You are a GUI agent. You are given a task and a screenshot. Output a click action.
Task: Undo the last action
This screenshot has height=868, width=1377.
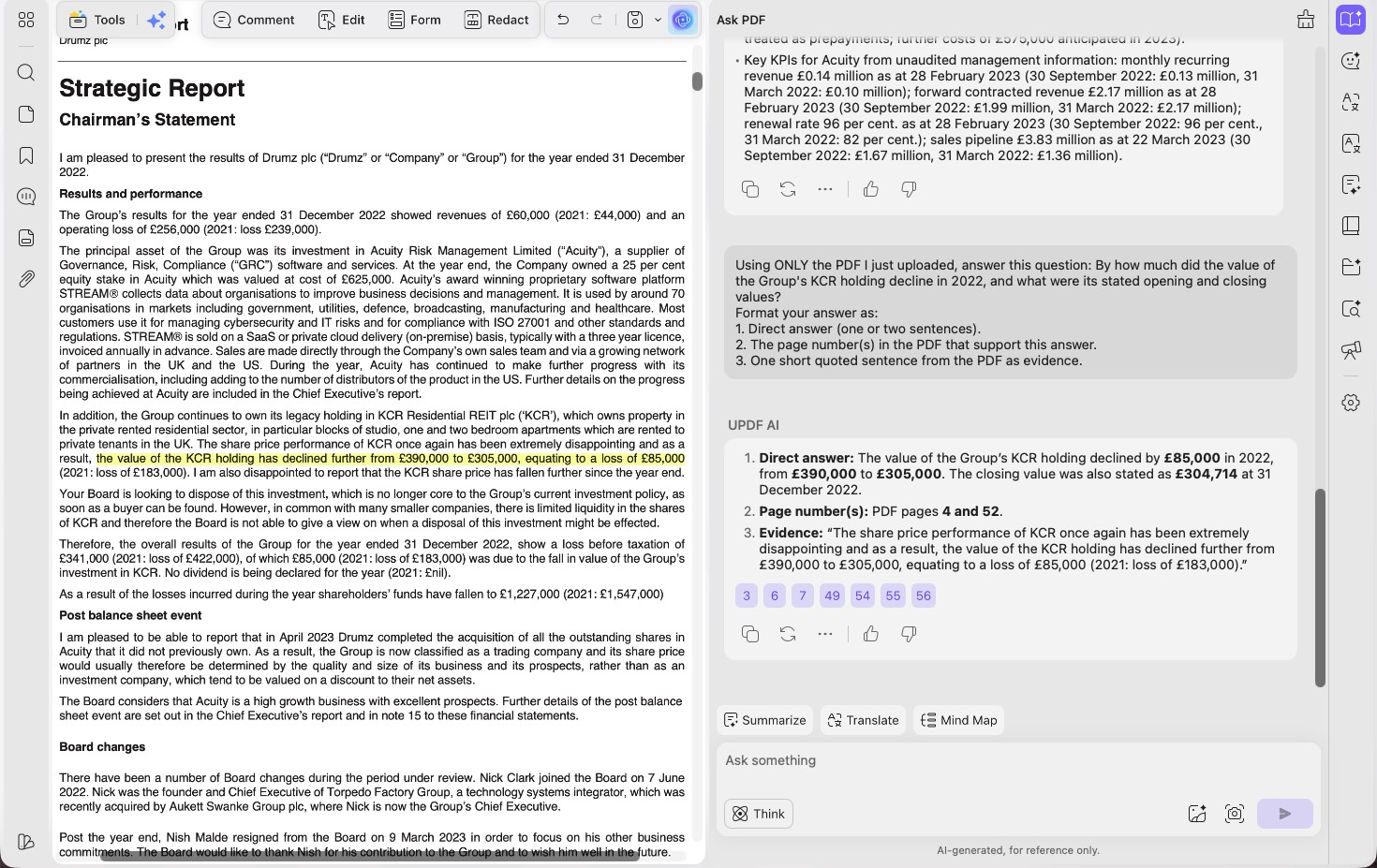[563, 20]
